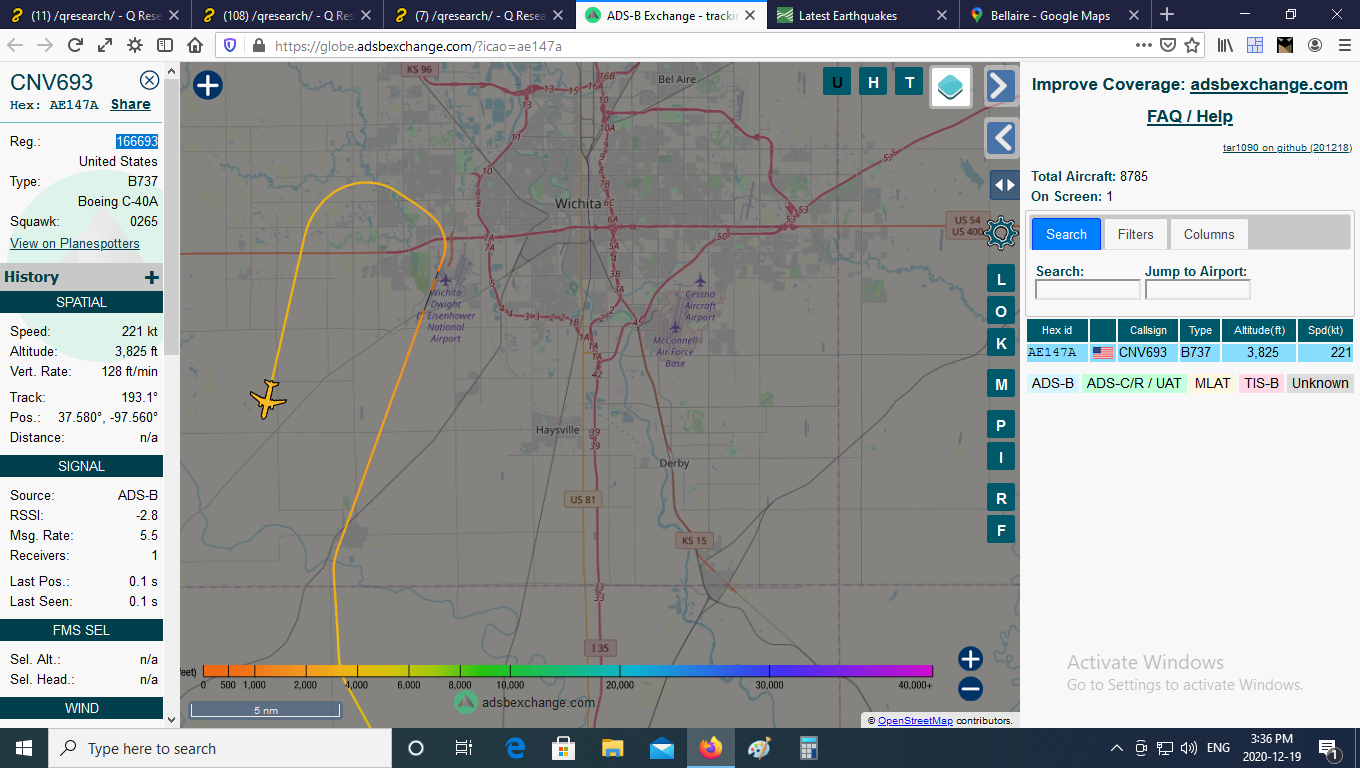This screenshot has height=768, width=1360.
Task: Click the R map button
Action: (x=1001, y=498)
